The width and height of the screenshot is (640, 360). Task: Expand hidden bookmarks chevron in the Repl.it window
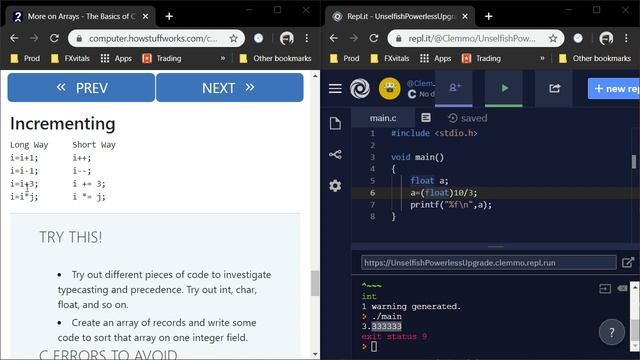[542, 58]
